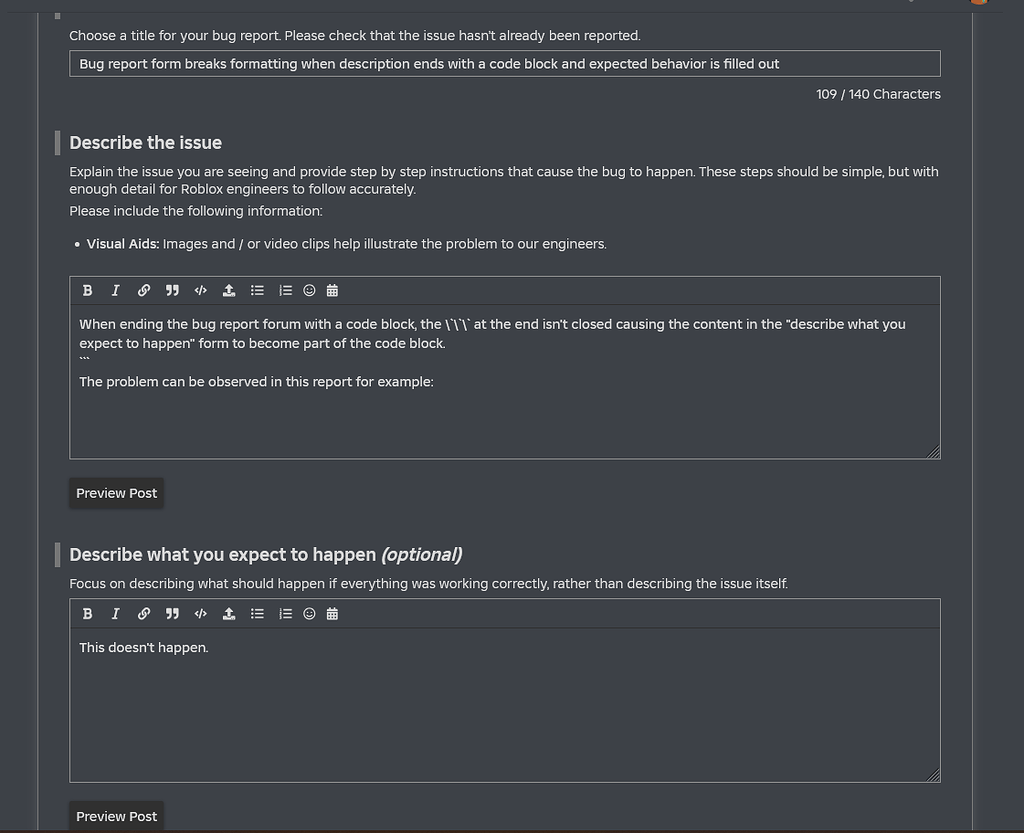Image resolution: width=1024 pixels, height=833 pixels.
Task: Insert date via calendar icon in issue toolbar
Action: tap(332, 291)
